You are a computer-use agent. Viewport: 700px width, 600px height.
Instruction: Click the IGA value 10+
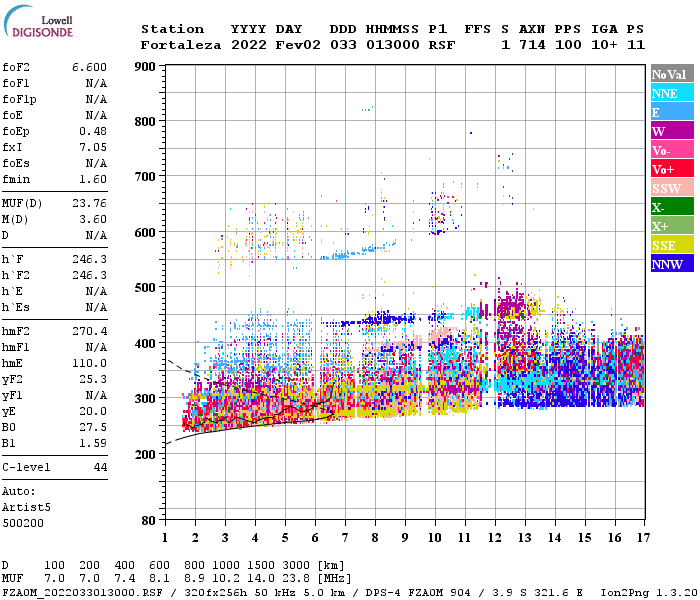tap(604, 45)
